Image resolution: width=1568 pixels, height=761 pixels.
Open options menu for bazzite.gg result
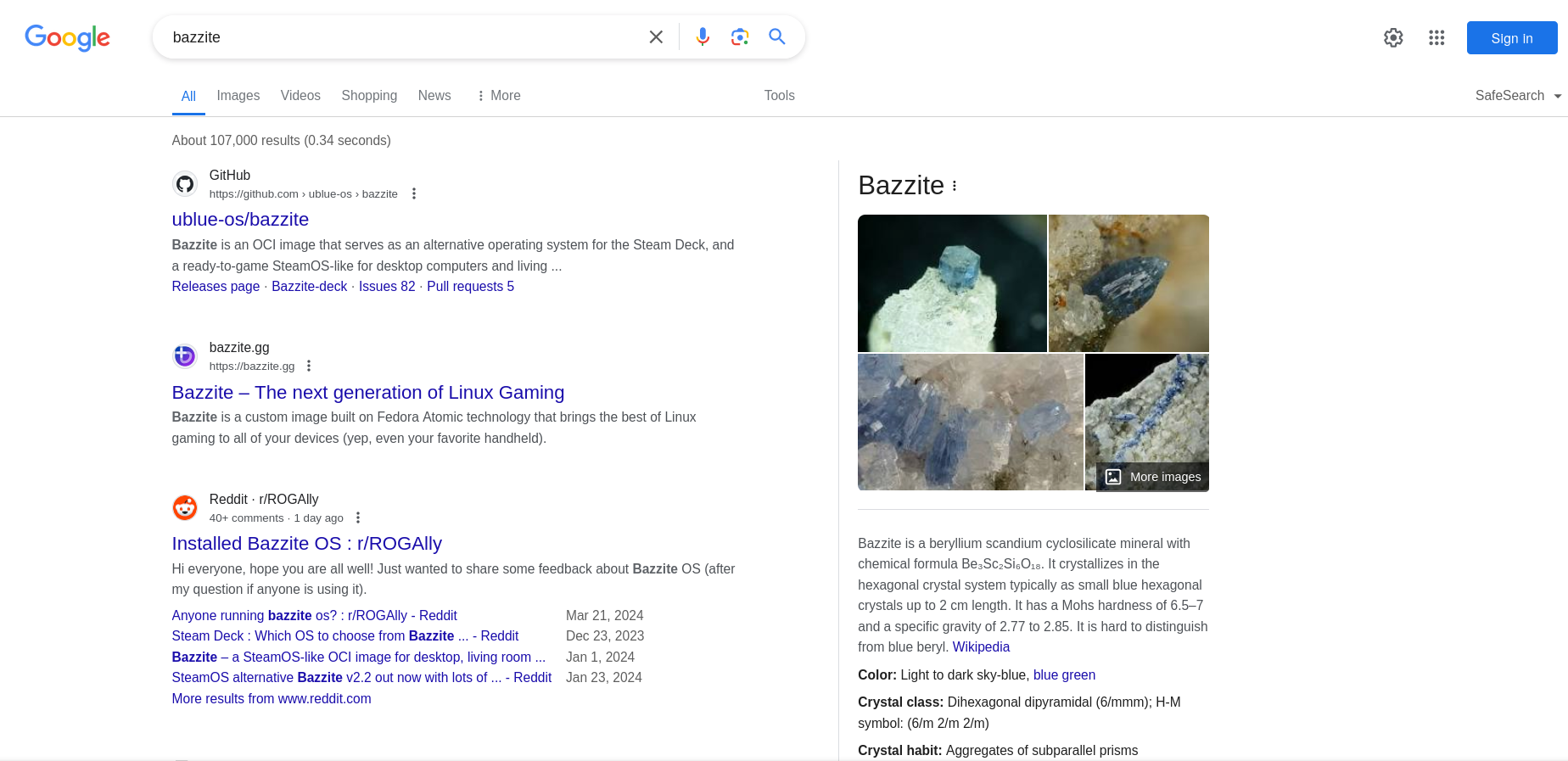[309, 366]
